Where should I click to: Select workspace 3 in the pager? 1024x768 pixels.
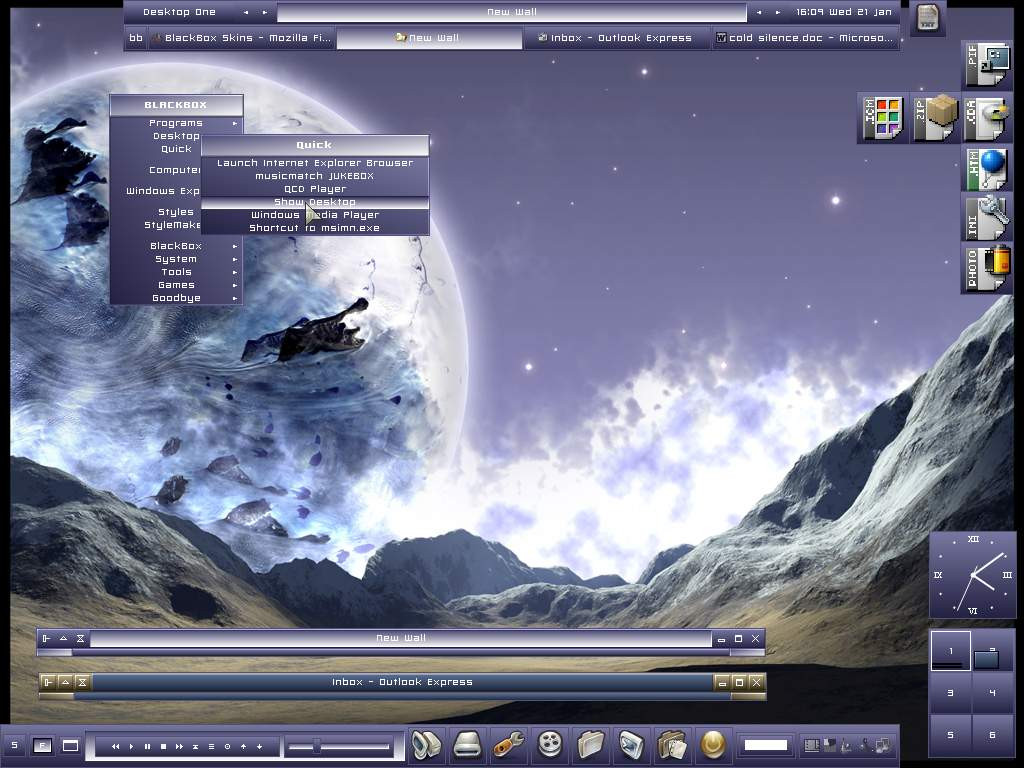coord(951,692)
